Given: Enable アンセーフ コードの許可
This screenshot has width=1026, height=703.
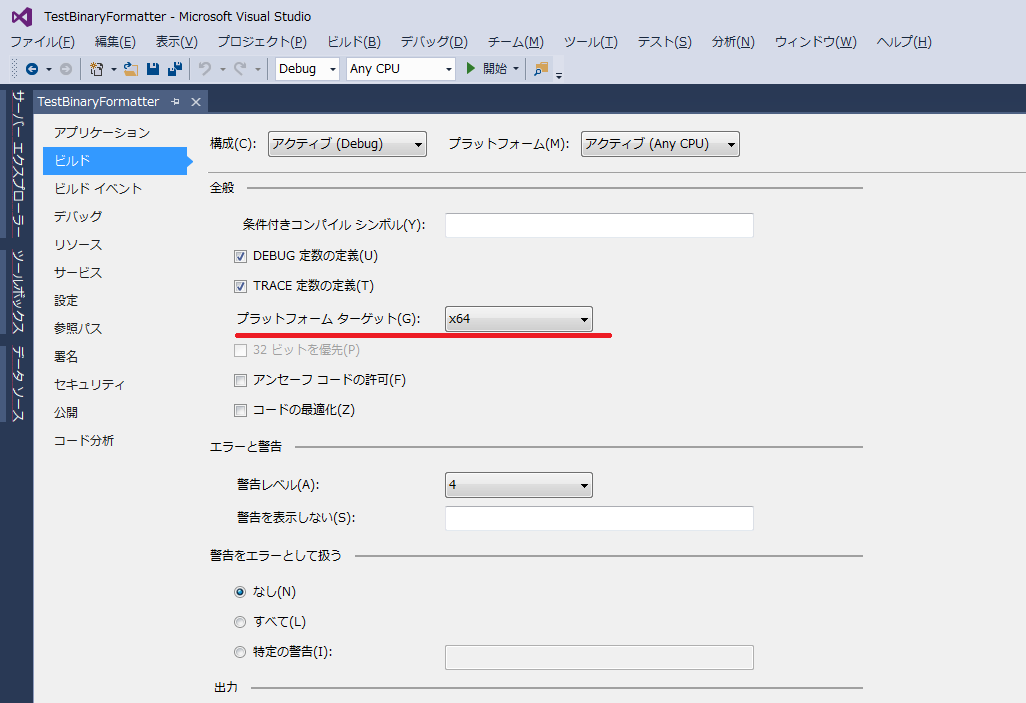Looking at the screenshot, I should (x=241, y=380).
